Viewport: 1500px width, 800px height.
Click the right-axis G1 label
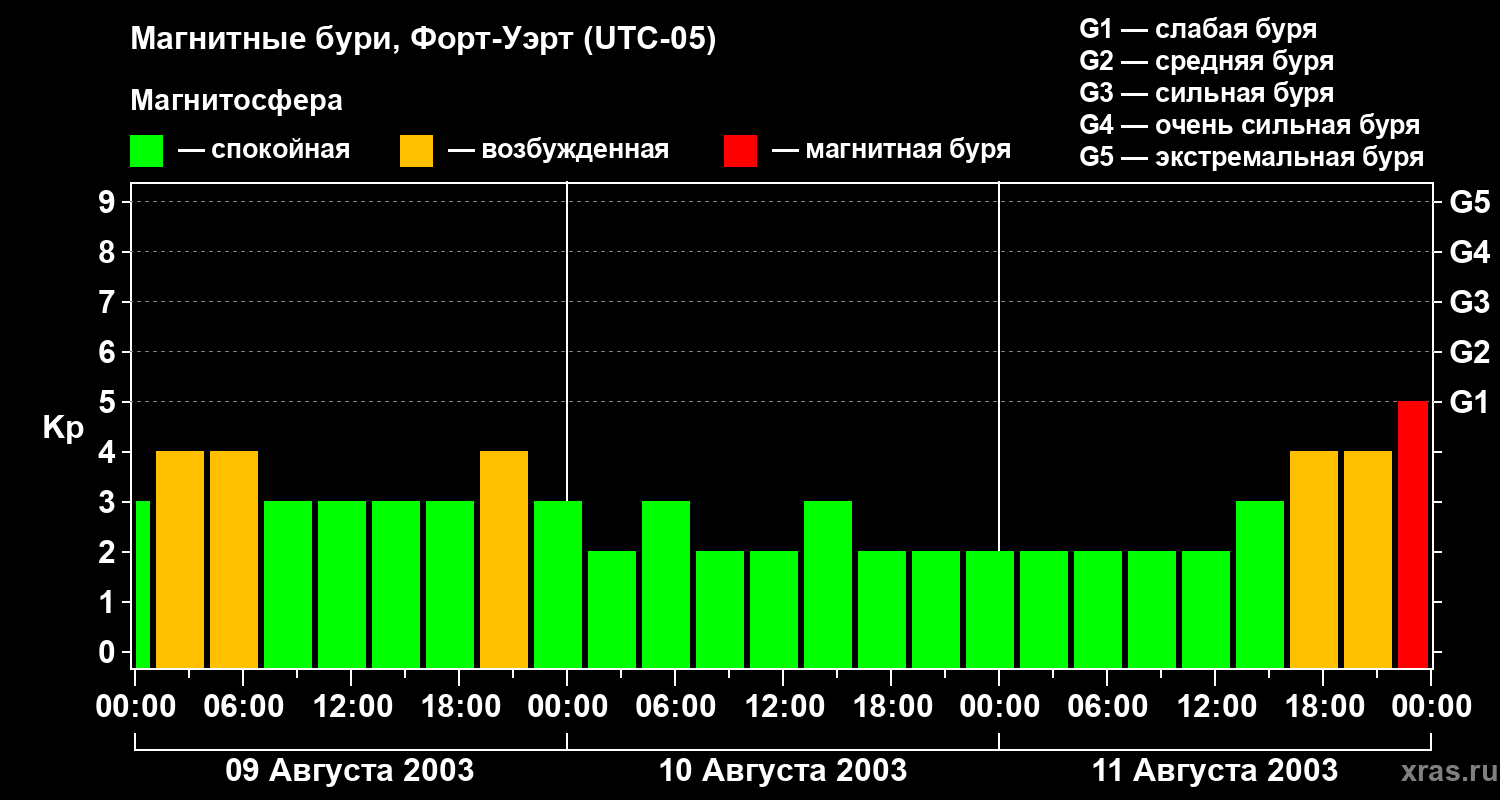[1469, 402]
